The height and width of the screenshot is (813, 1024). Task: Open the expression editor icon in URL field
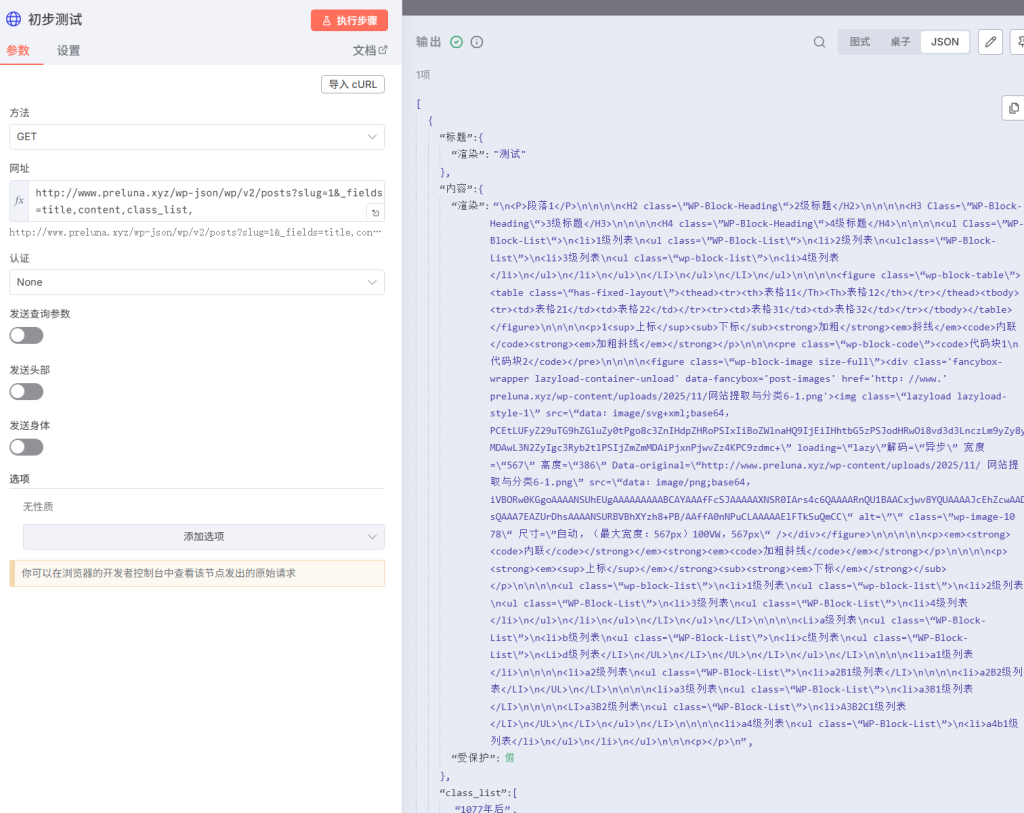[375, 212]
